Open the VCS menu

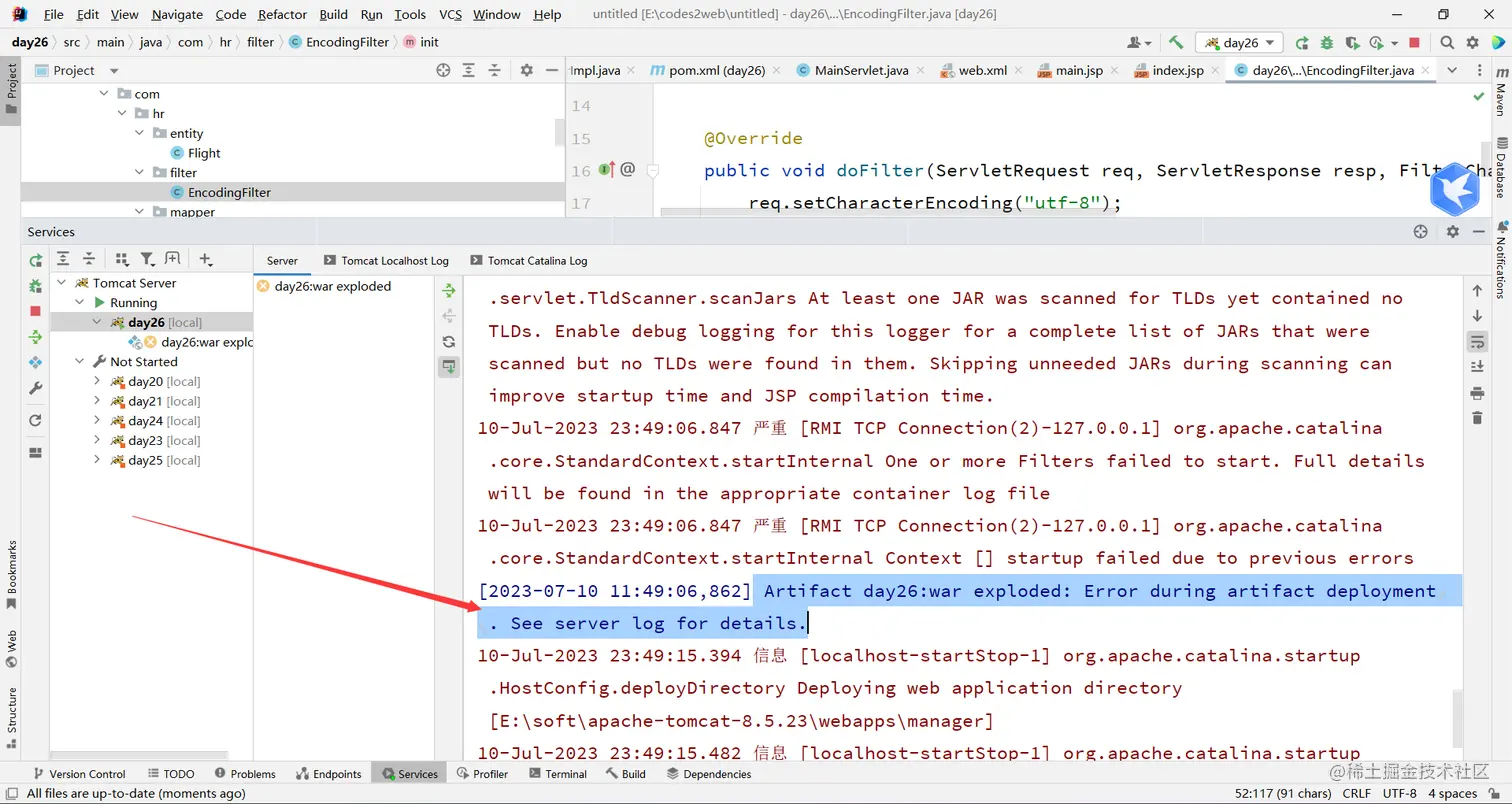(450, 15)
